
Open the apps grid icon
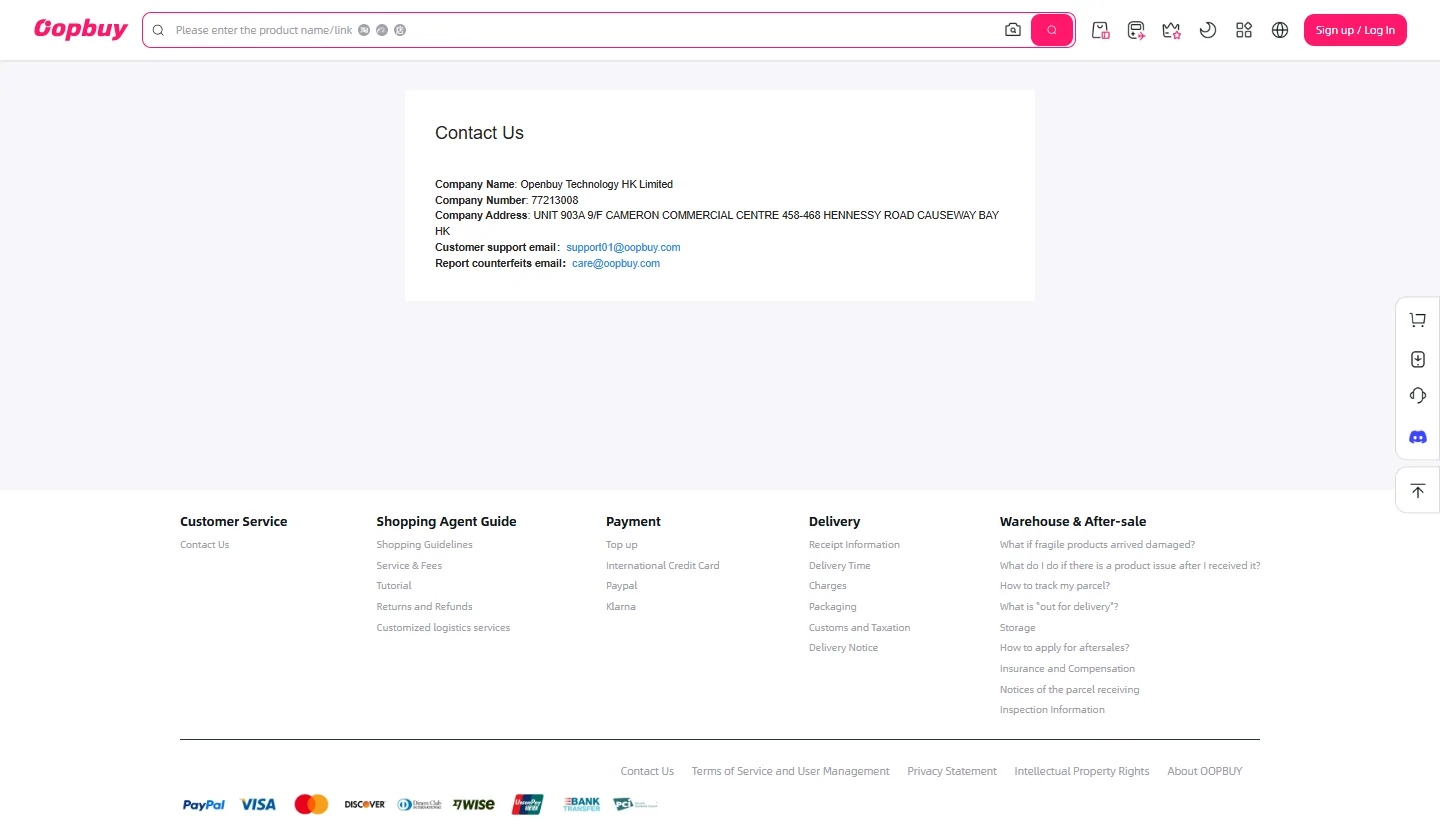click(1244, 30)
